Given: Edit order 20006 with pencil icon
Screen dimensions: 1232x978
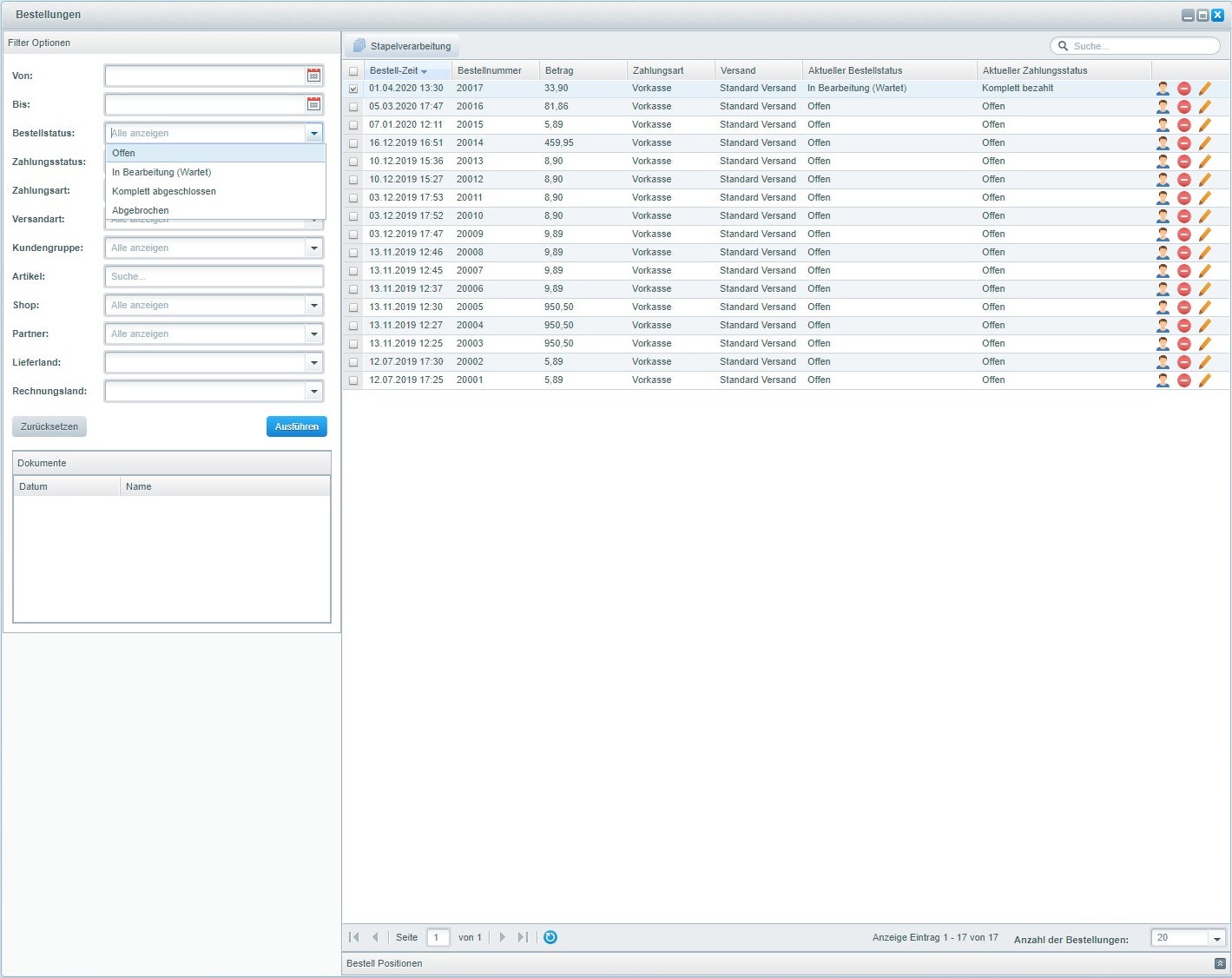Looking at the screenshot, I should (1204, 289).
